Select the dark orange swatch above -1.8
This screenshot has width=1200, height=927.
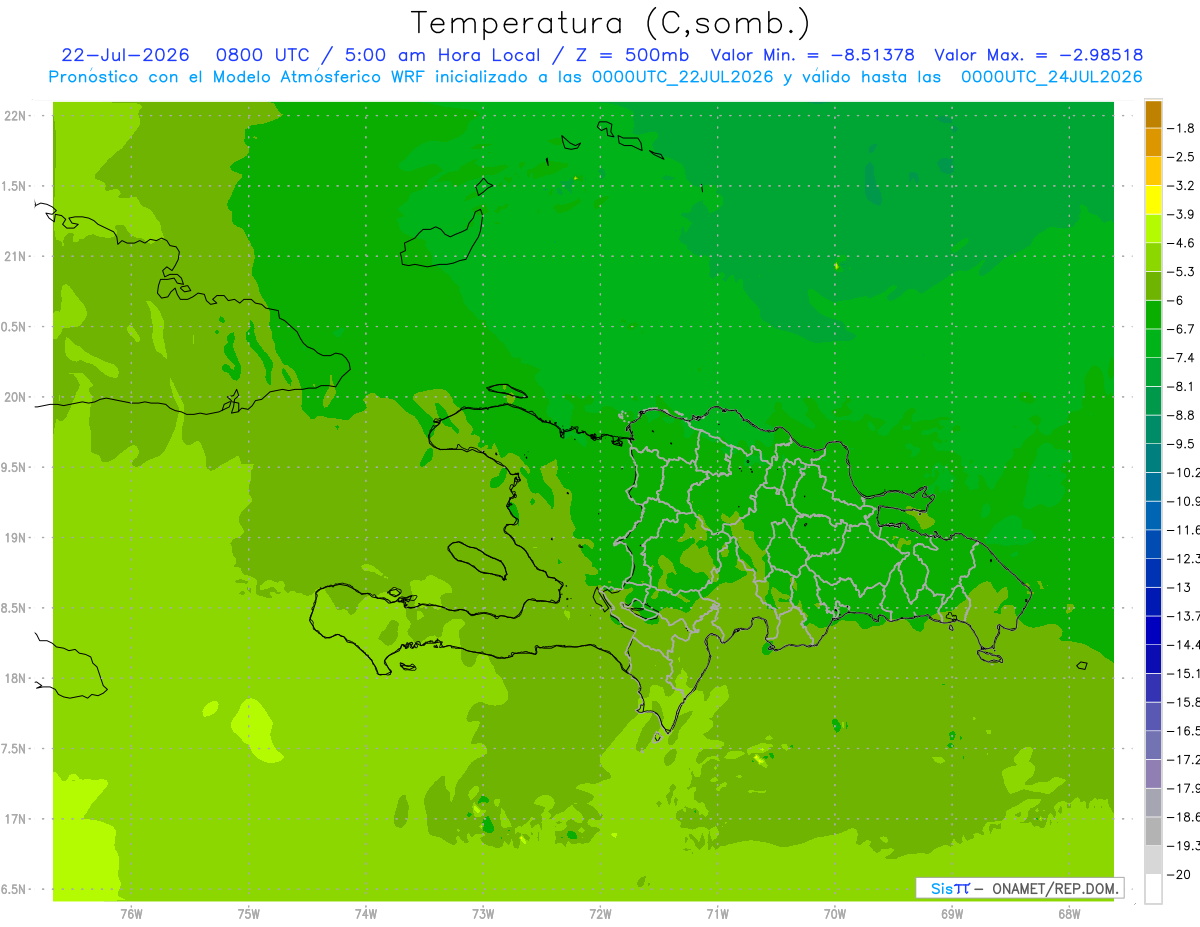click(1153, 114)
